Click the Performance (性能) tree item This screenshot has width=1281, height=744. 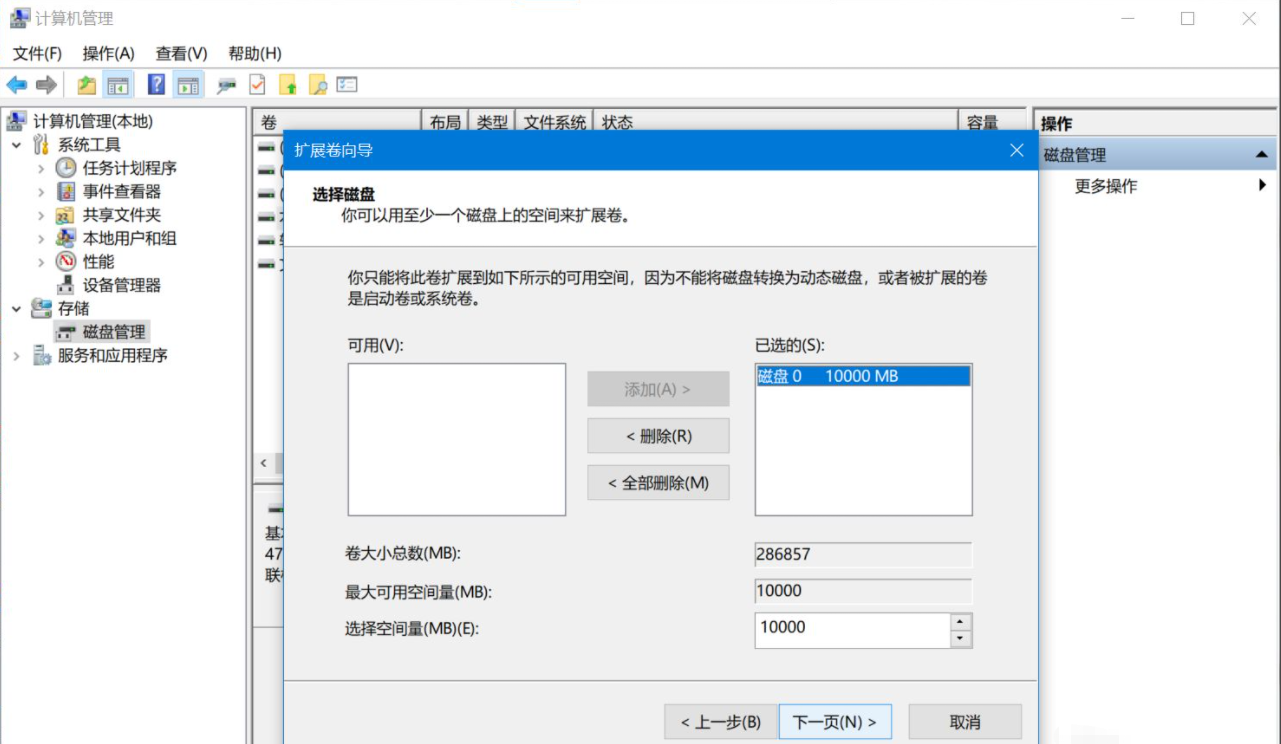pyautogui.click(x=98, y=261)
